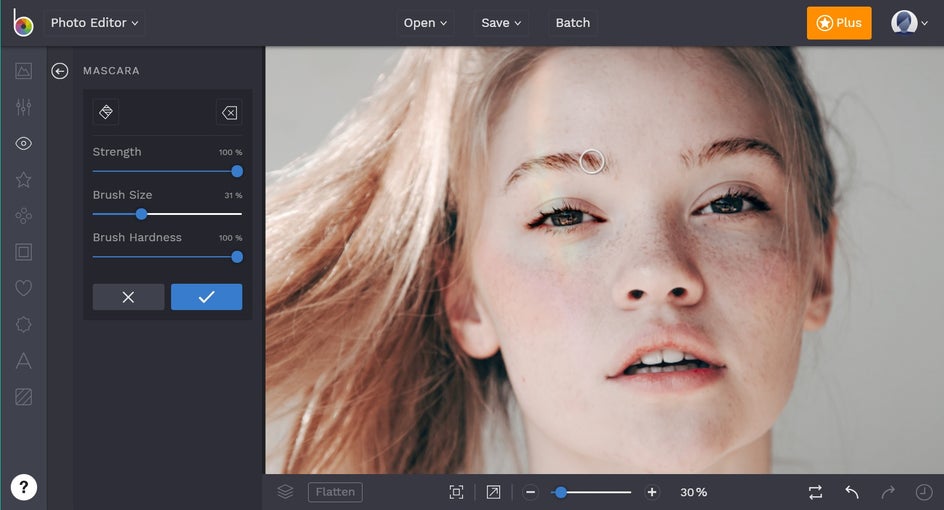Click the zoom level slider handle
Viewport: 944px width, 510px height.
coord(561,493)
